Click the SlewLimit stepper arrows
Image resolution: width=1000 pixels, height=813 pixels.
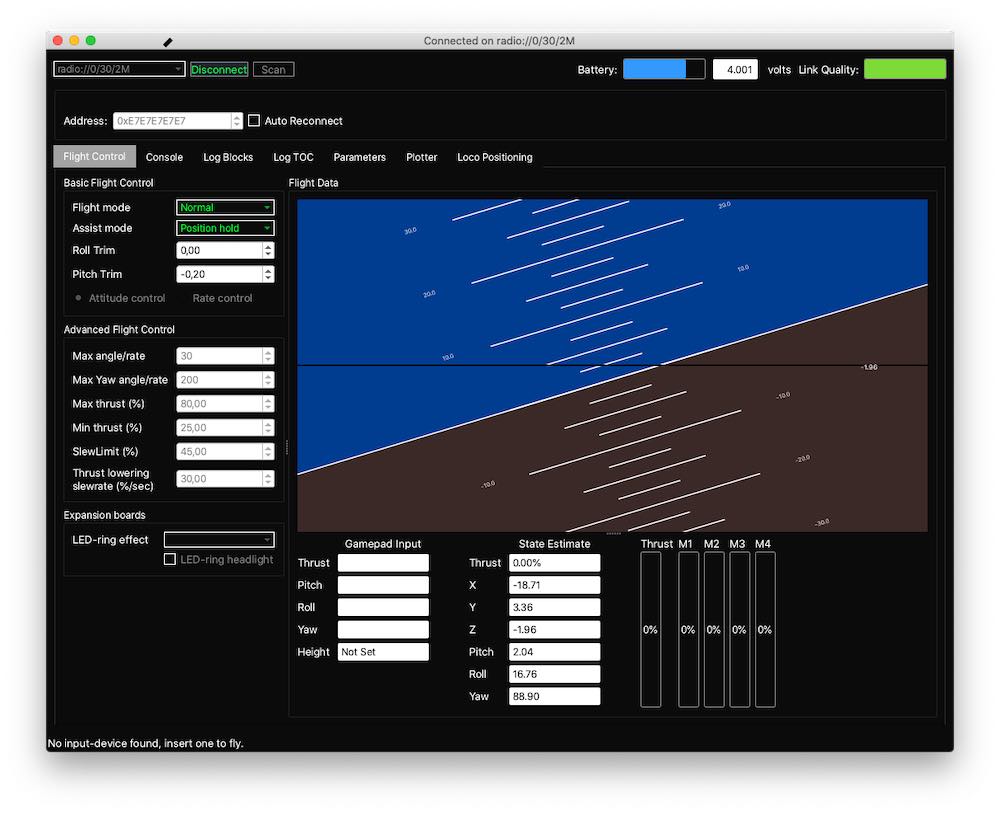[x=268, y=451]
